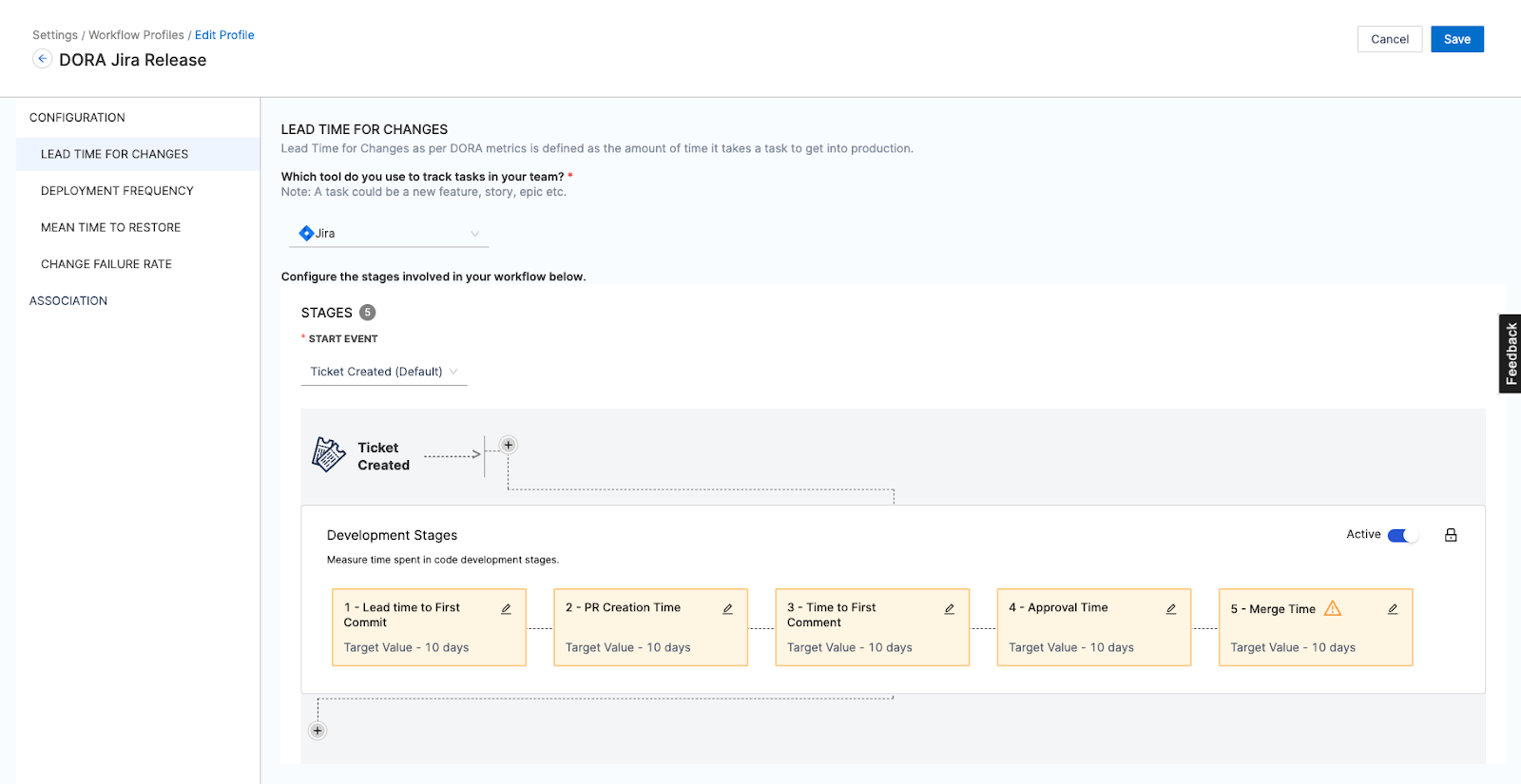The image size is (1521, 784).
Task: Add a stage below Development Stages
Action: (x=318, y=731)
